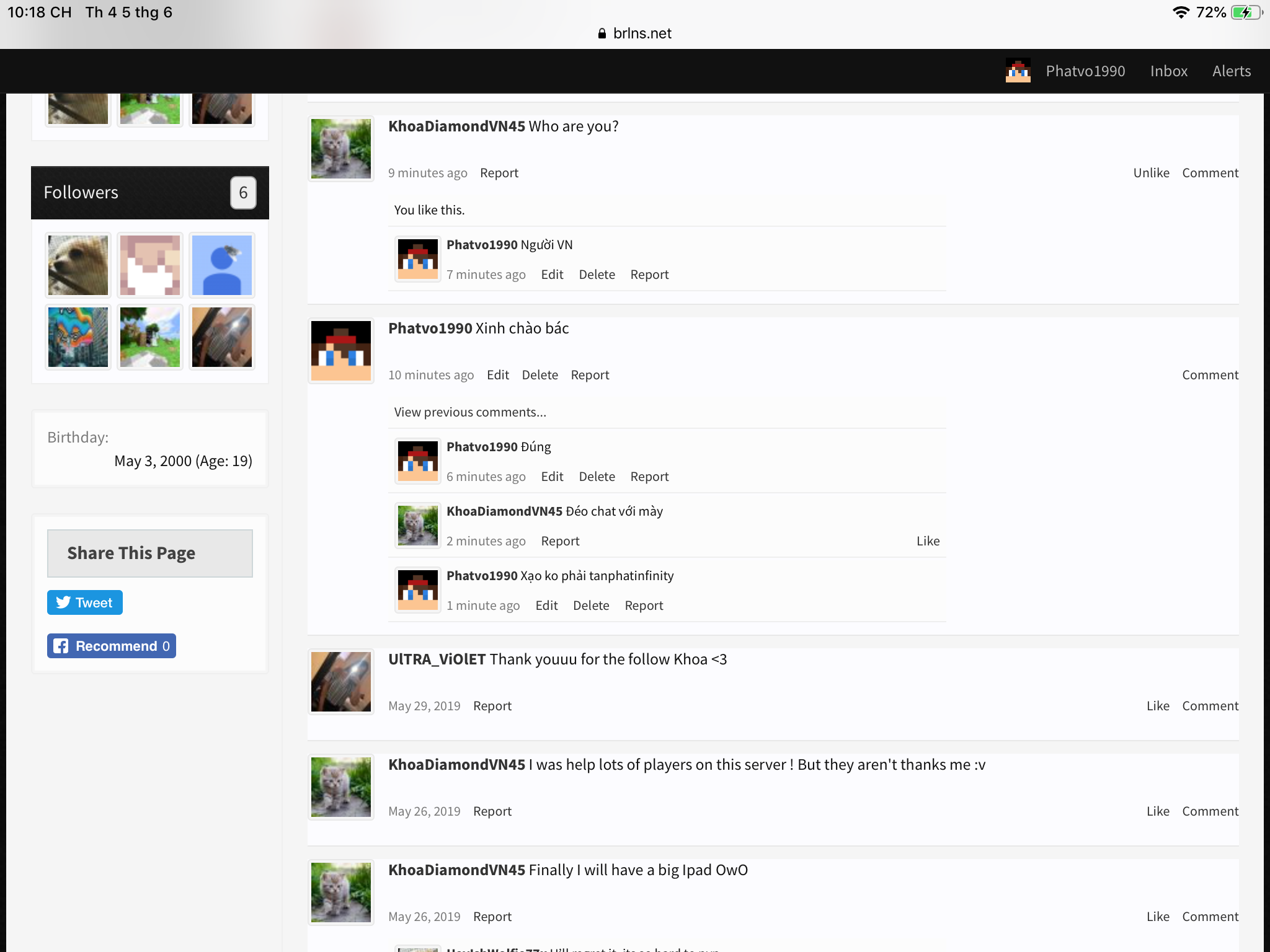Open the Alerts menu
The width and height of the screenshot is (1270, 952).
pyautogui.click(x=1232, y=71)
